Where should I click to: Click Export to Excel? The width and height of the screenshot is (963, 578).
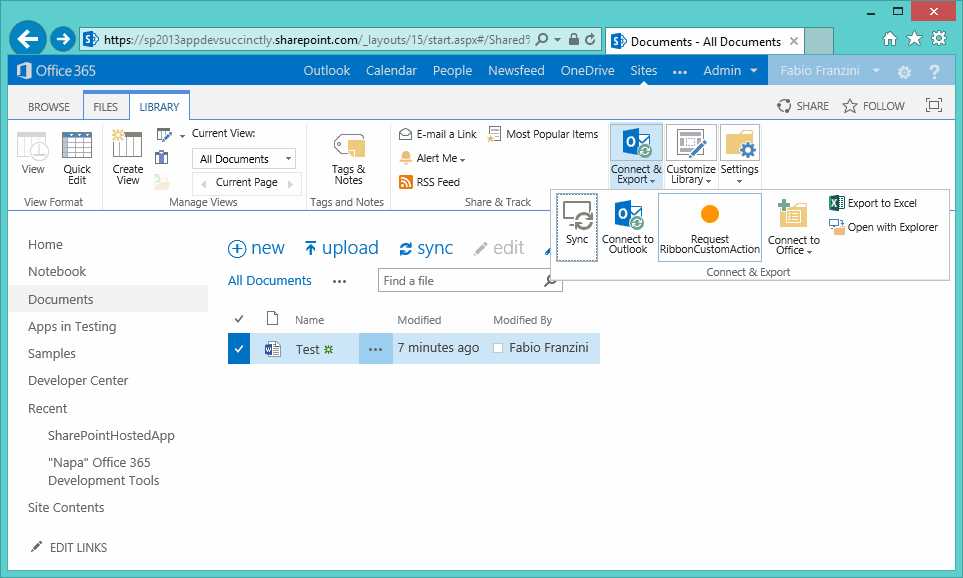click(x=873, y=203)
